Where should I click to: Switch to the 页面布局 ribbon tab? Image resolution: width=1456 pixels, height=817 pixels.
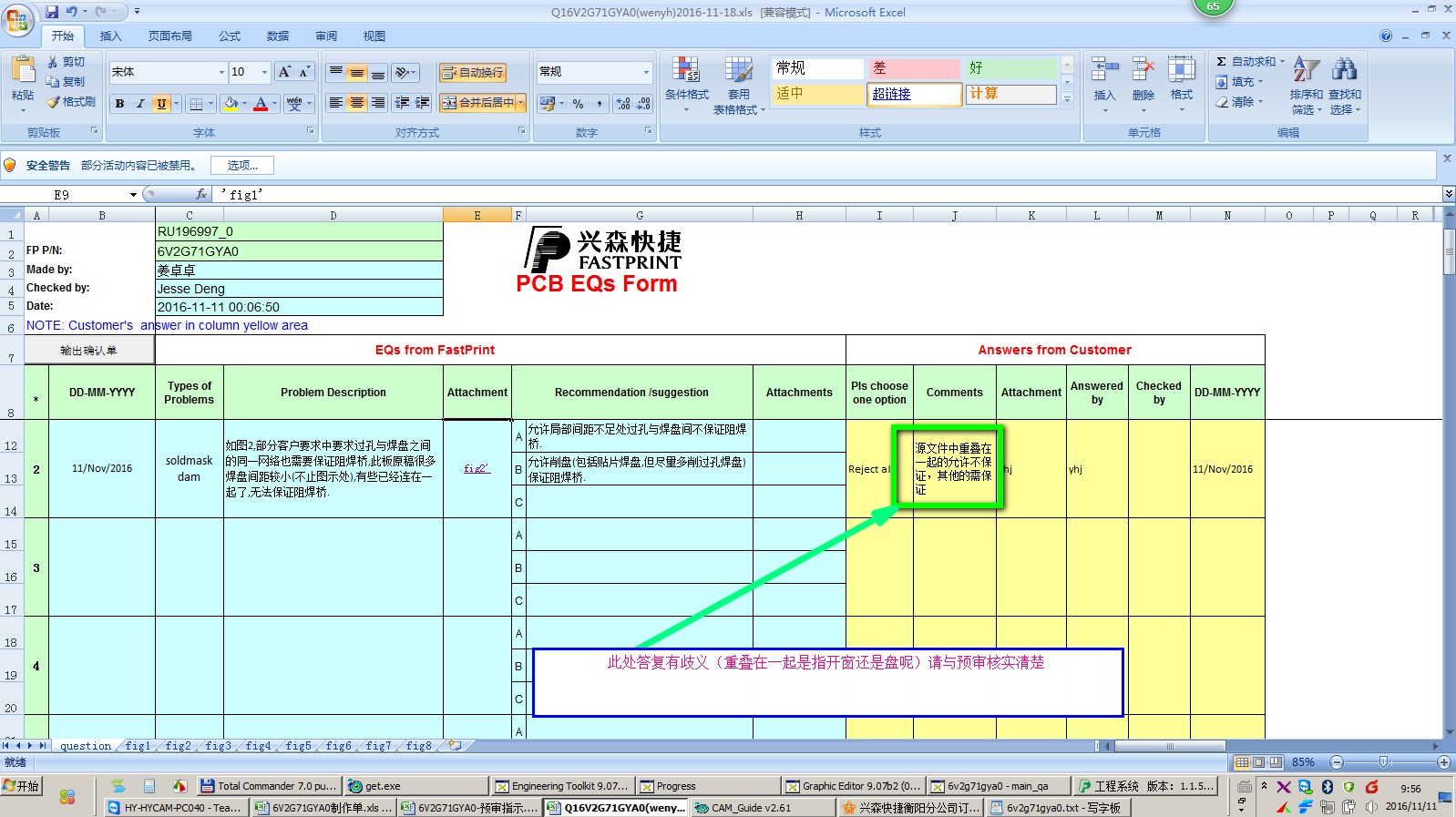click(x=170, y=36)
